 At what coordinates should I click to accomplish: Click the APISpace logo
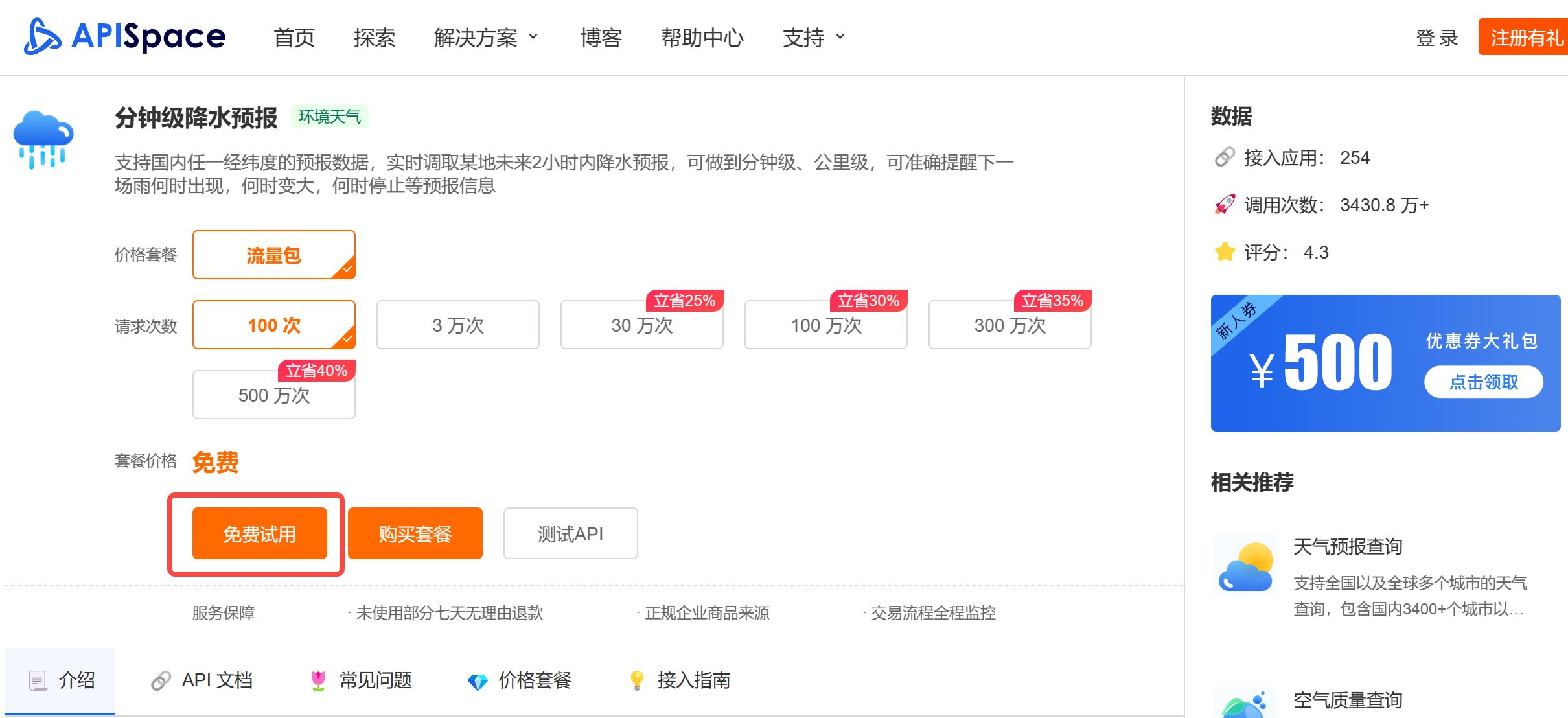pyautogui.click(x=123, y=37)
